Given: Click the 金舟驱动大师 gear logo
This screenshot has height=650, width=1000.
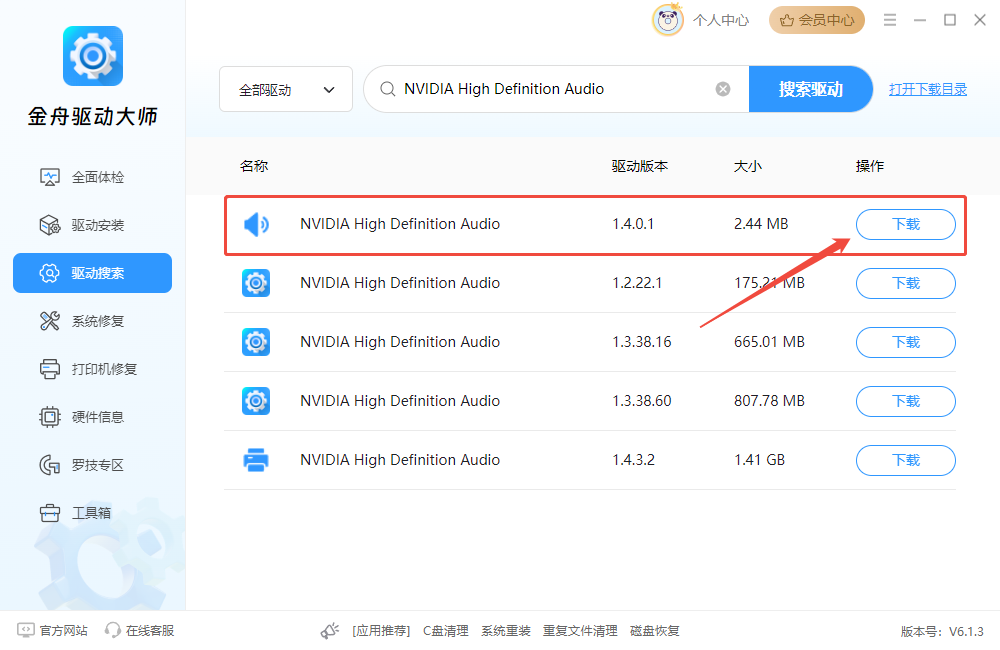Looking at the screenshot, I should pos(92,56).
